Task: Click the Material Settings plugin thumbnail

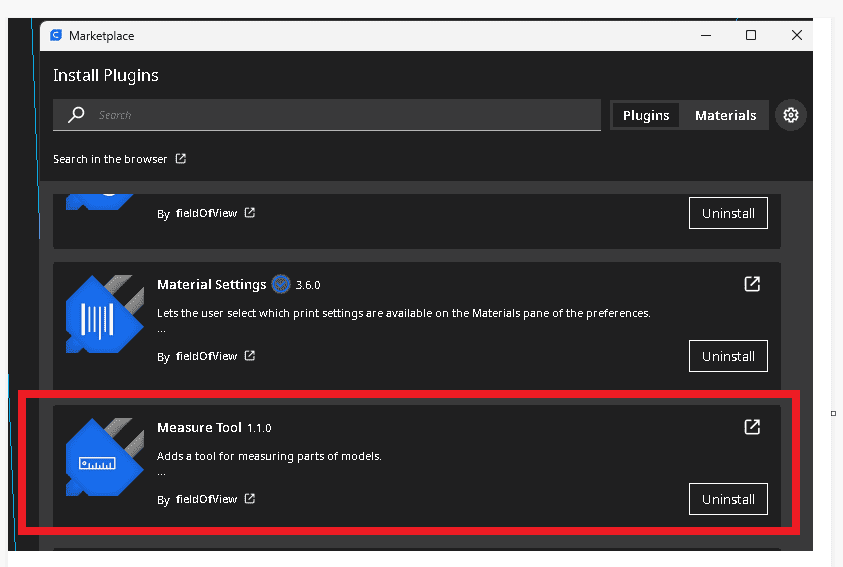Action: (105, 314)
